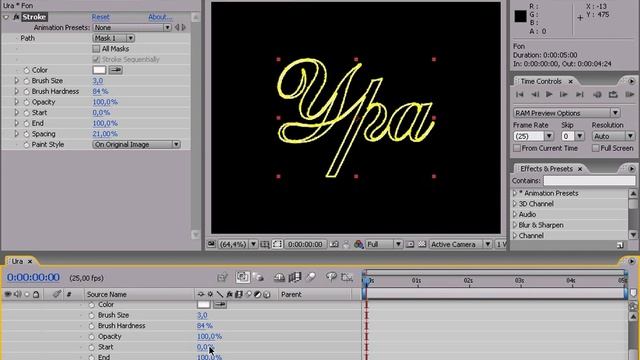Jump to last frame in Time Controls

point(580,94)
